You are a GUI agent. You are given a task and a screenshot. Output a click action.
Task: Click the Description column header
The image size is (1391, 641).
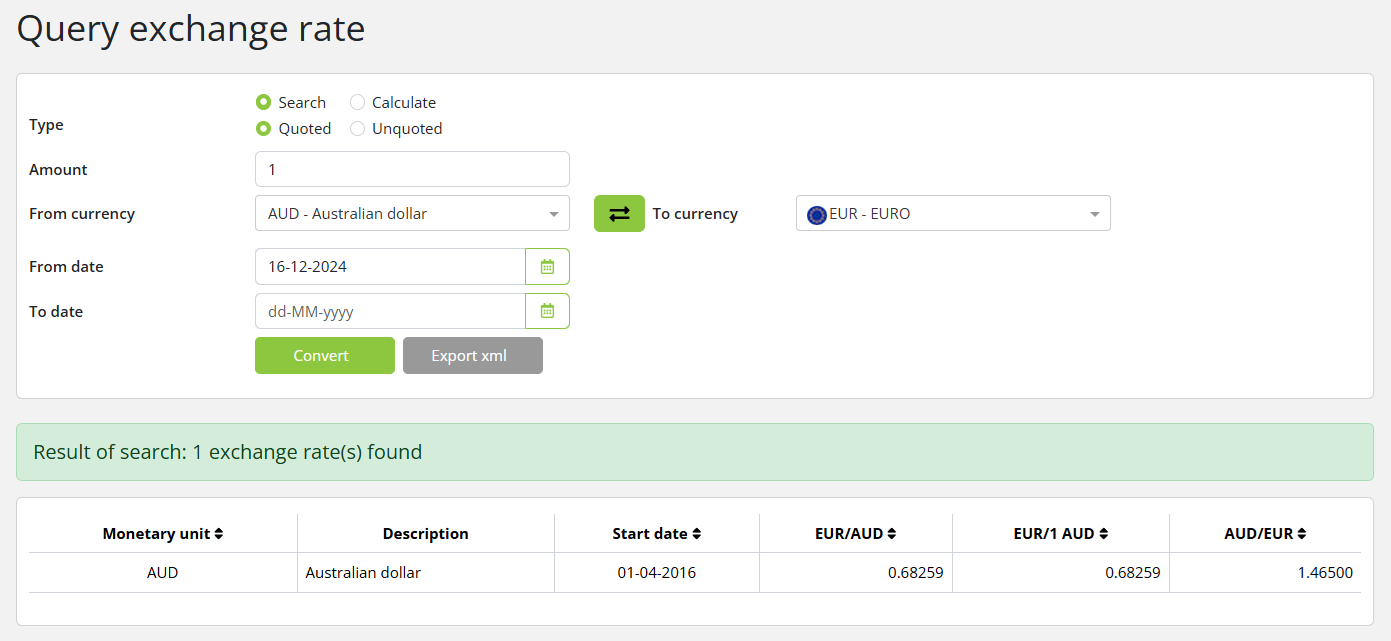click(x=425, y=534)
